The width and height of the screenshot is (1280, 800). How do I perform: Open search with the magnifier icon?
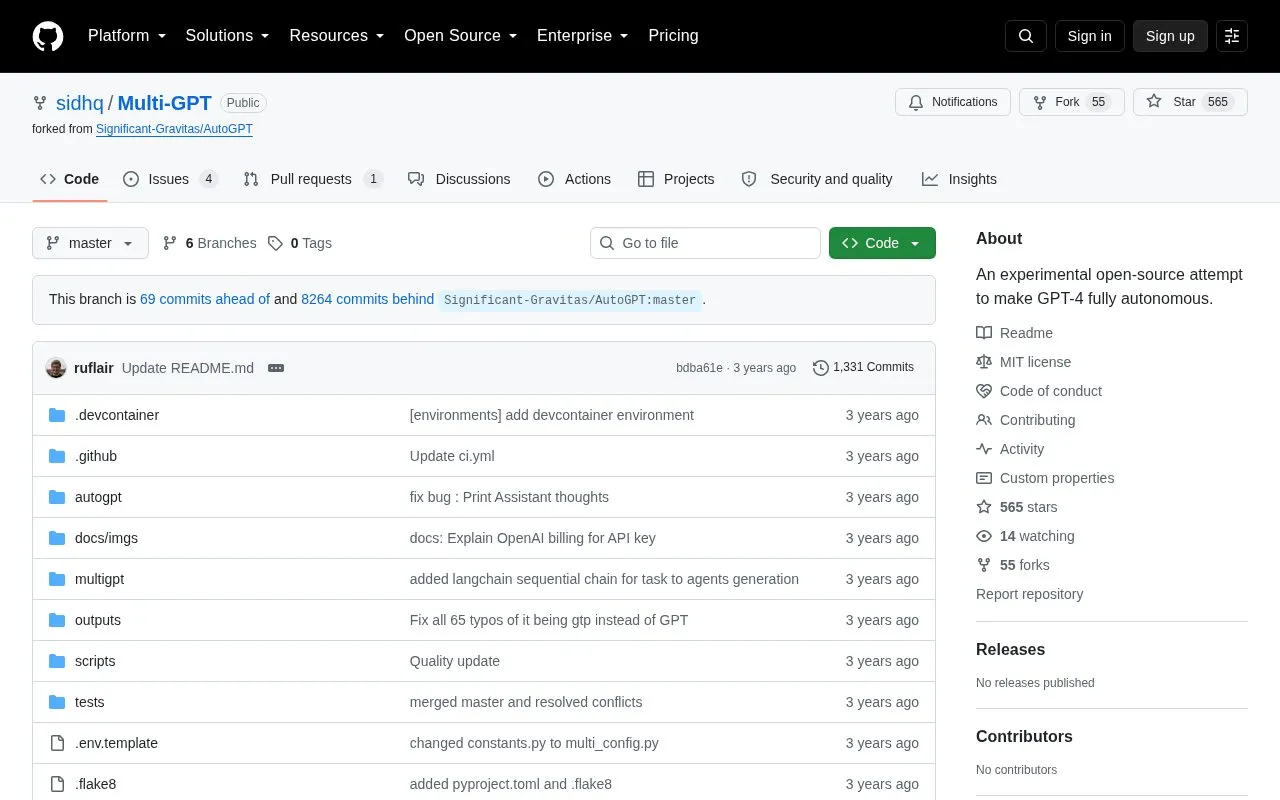pyautogui.click(x=1026, y=36)
